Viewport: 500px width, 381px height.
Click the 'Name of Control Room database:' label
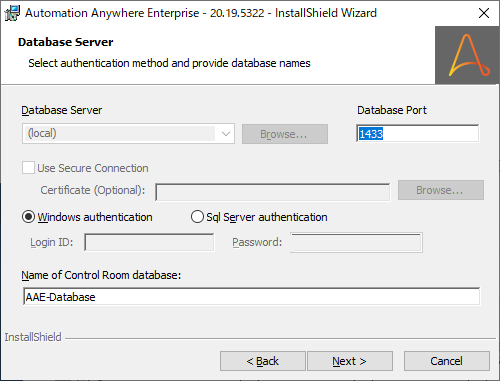coord(101,275)
